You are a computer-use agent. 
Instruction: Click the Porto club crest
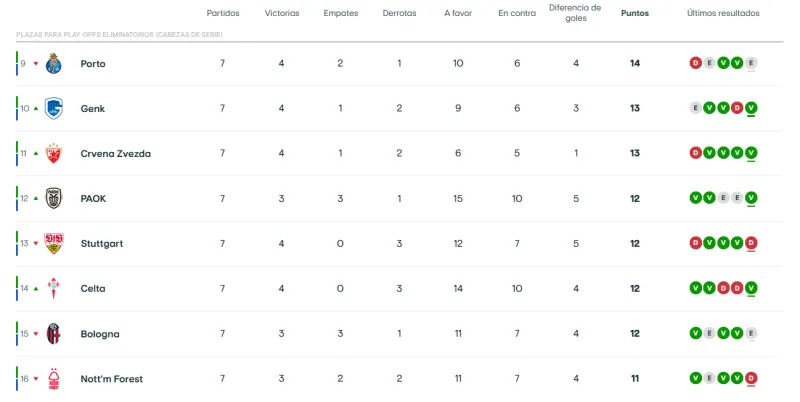tap(54, 63)
